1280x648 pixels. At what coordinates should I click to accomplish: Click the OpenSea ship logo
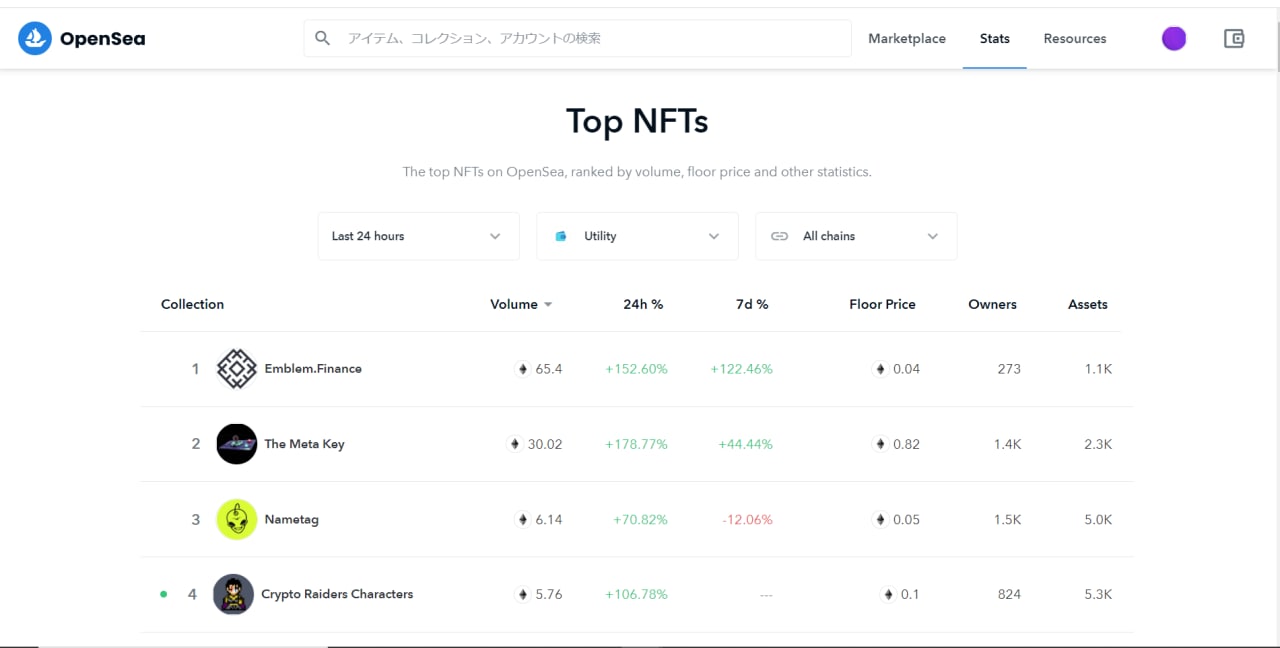(35, 39)
